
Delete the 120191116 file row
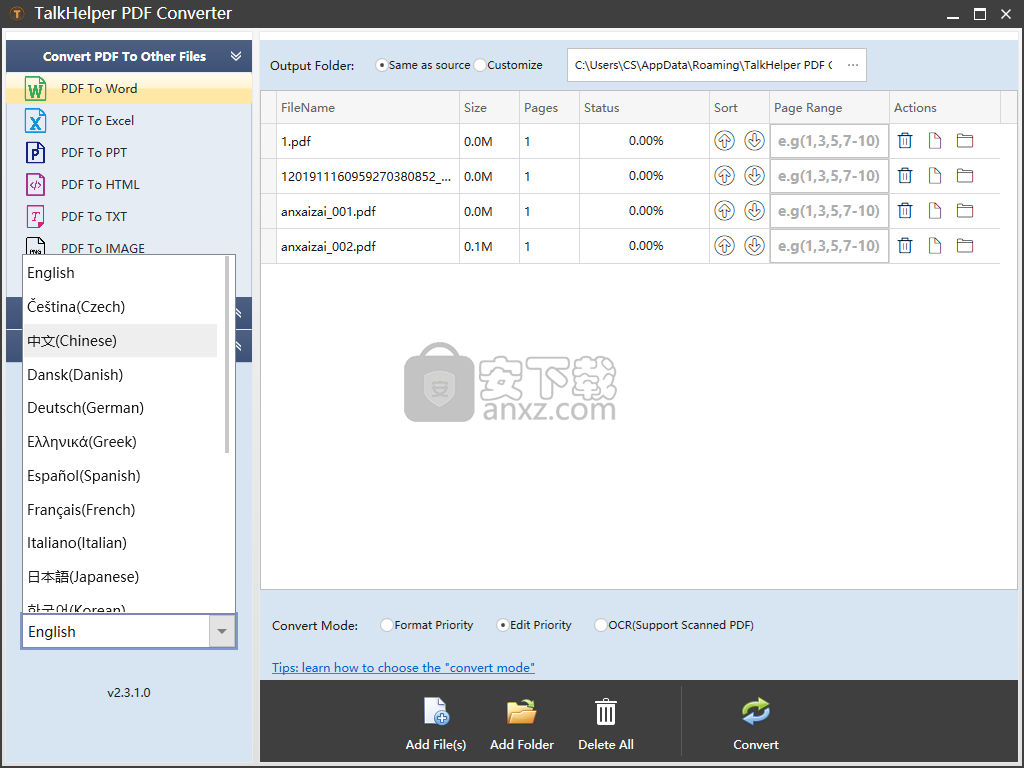coord(904,176)
